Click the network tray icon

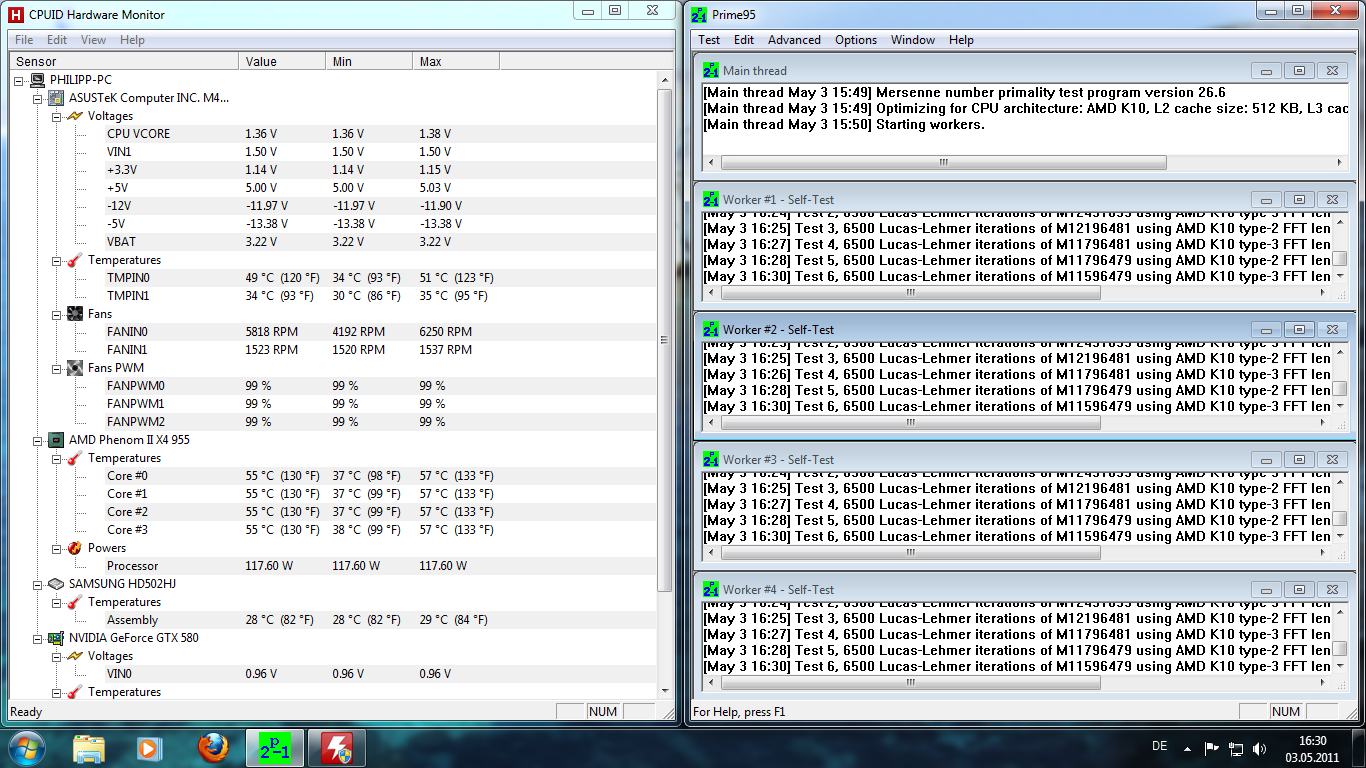tap(1236, 748)
